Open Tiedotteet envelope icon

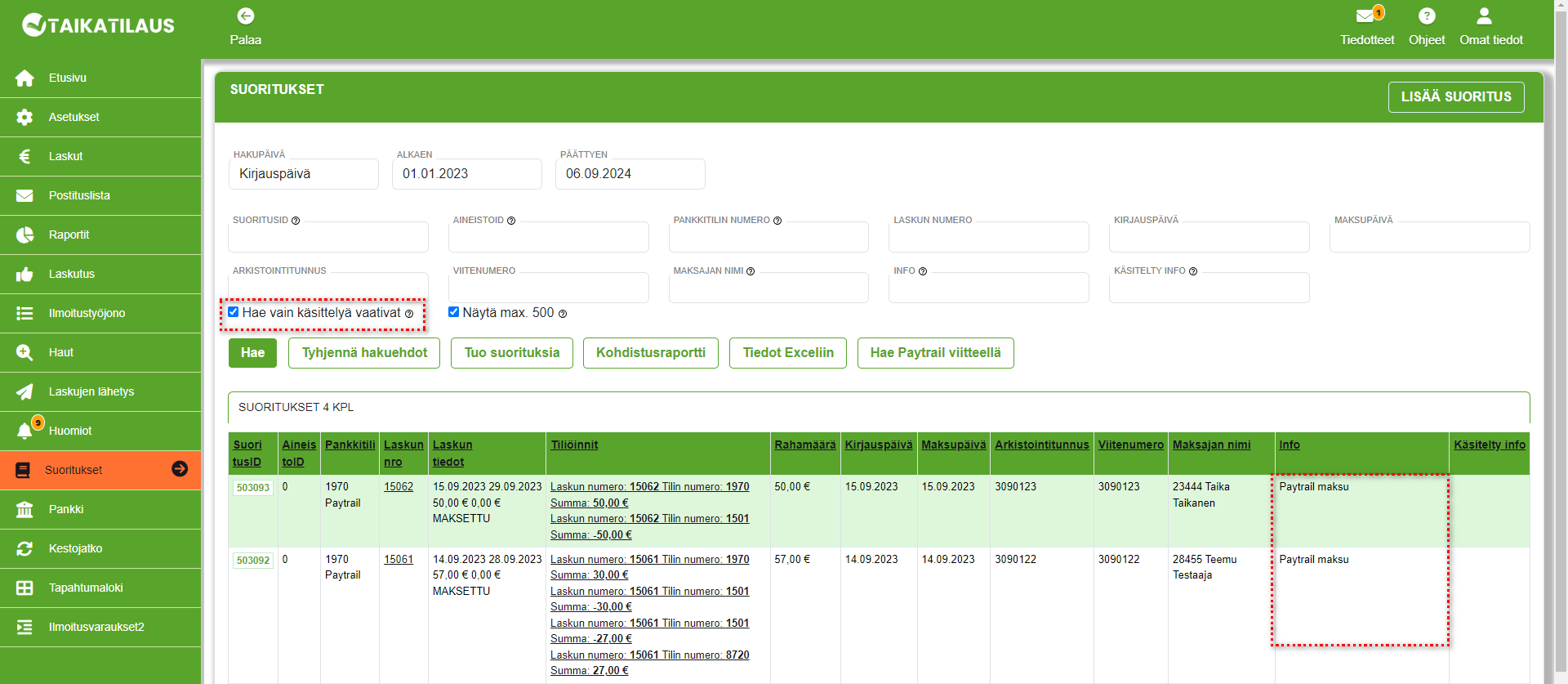[x=1365, y=16]
